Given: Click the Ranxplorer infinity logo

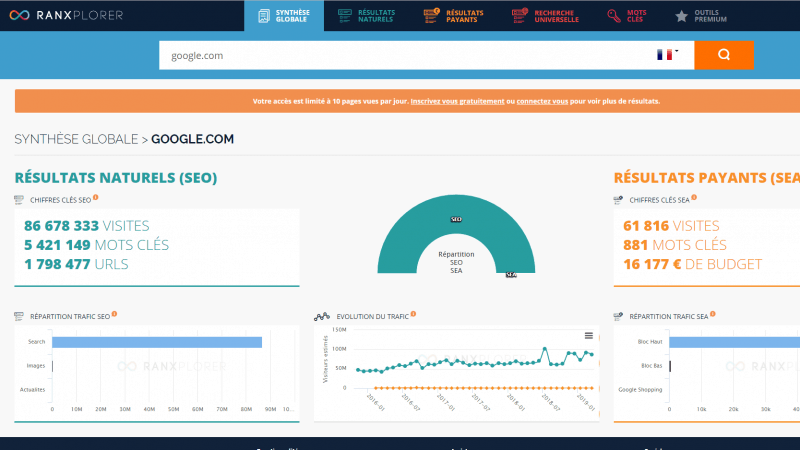Looking at the screenshot, I should tap(17, 15).
